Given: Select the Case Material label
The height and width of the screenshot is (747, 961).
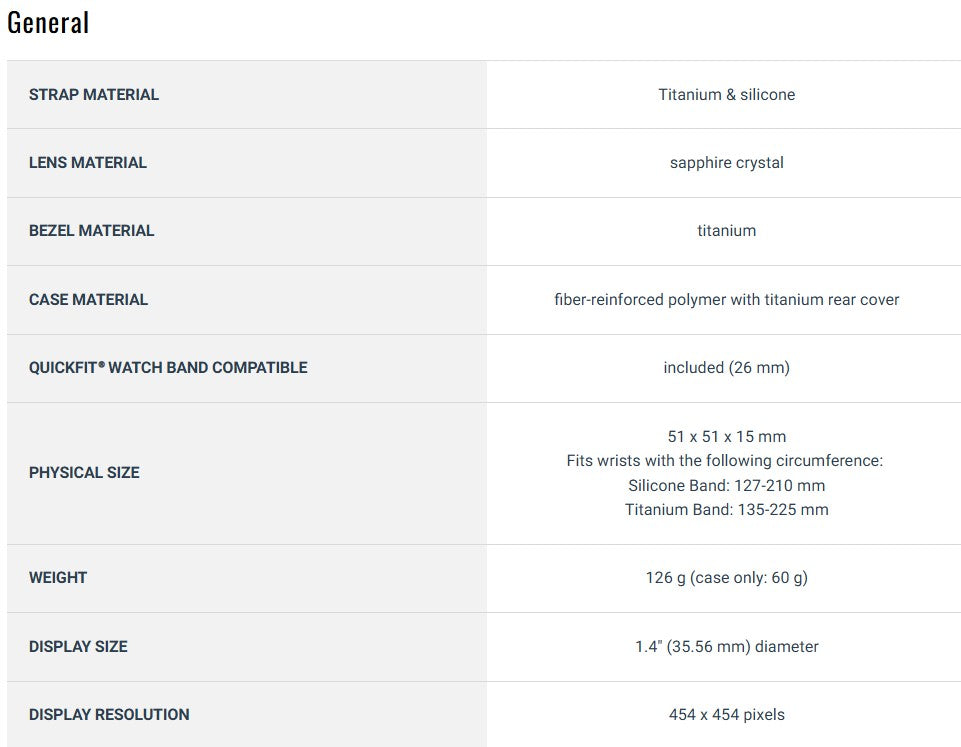Looking at the screenshot, I should [88, 300].
